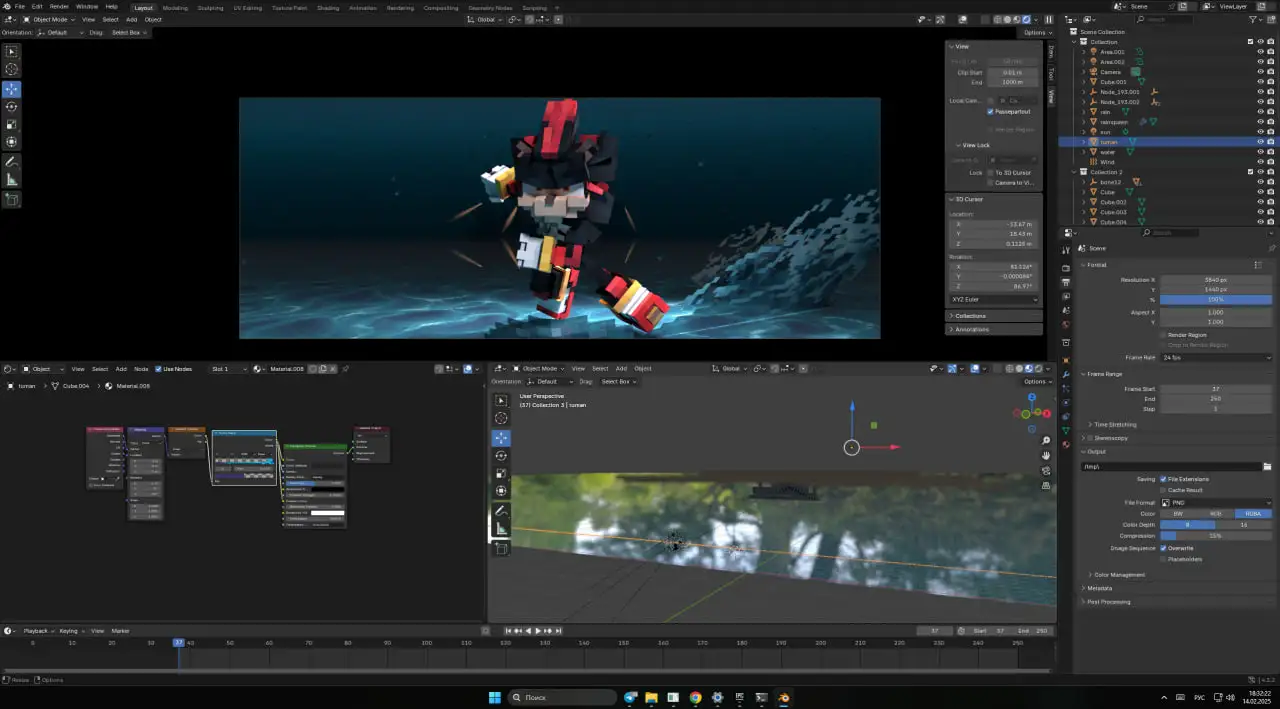Choose the Measure tool in top viewport toolbar

pos(12,179)
